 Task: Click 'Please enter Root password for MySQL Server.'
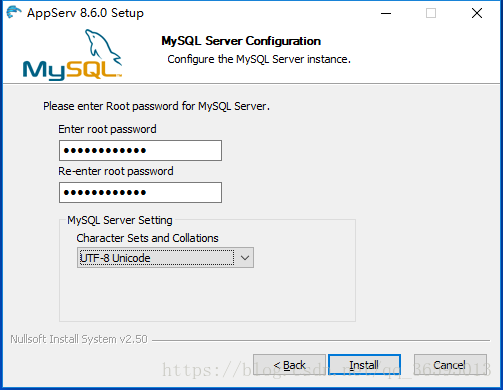(156, 106)
